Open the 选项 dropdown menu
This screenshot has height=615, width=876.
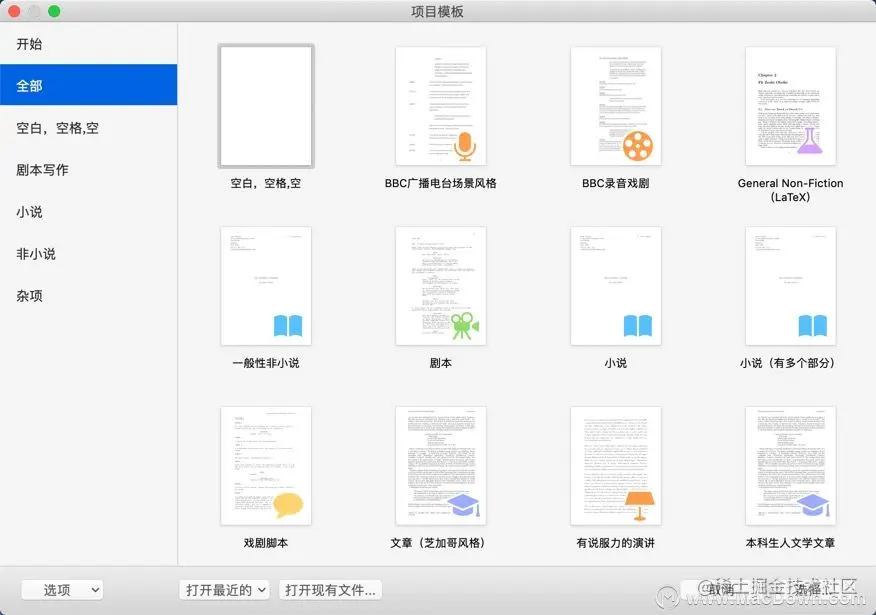[x=62, y=590]
